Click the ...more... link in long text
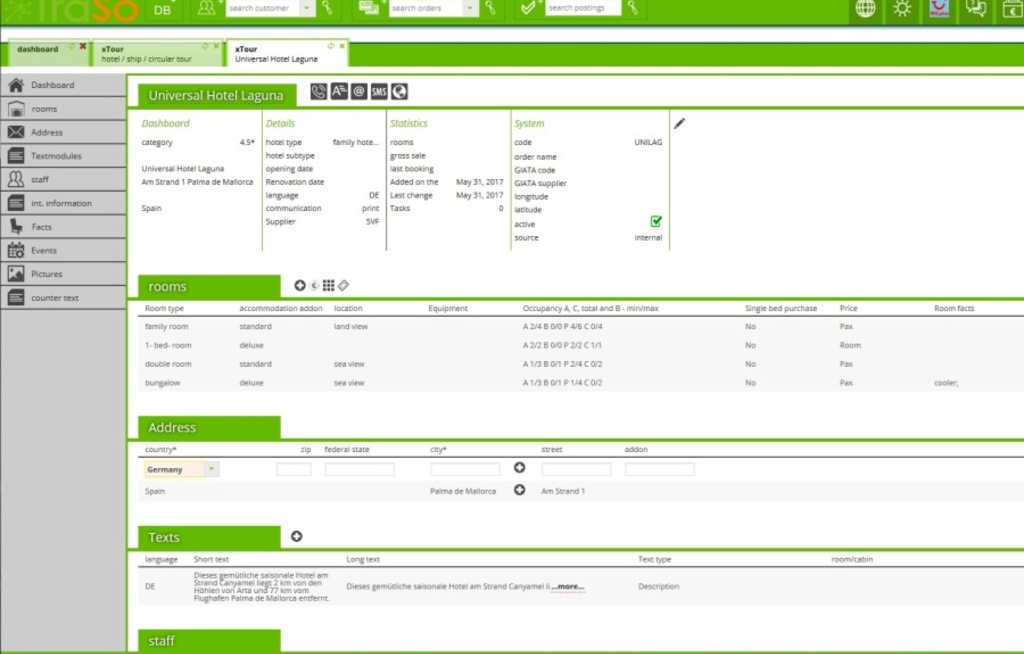The image size is (1024, 654). click(568, 586)
